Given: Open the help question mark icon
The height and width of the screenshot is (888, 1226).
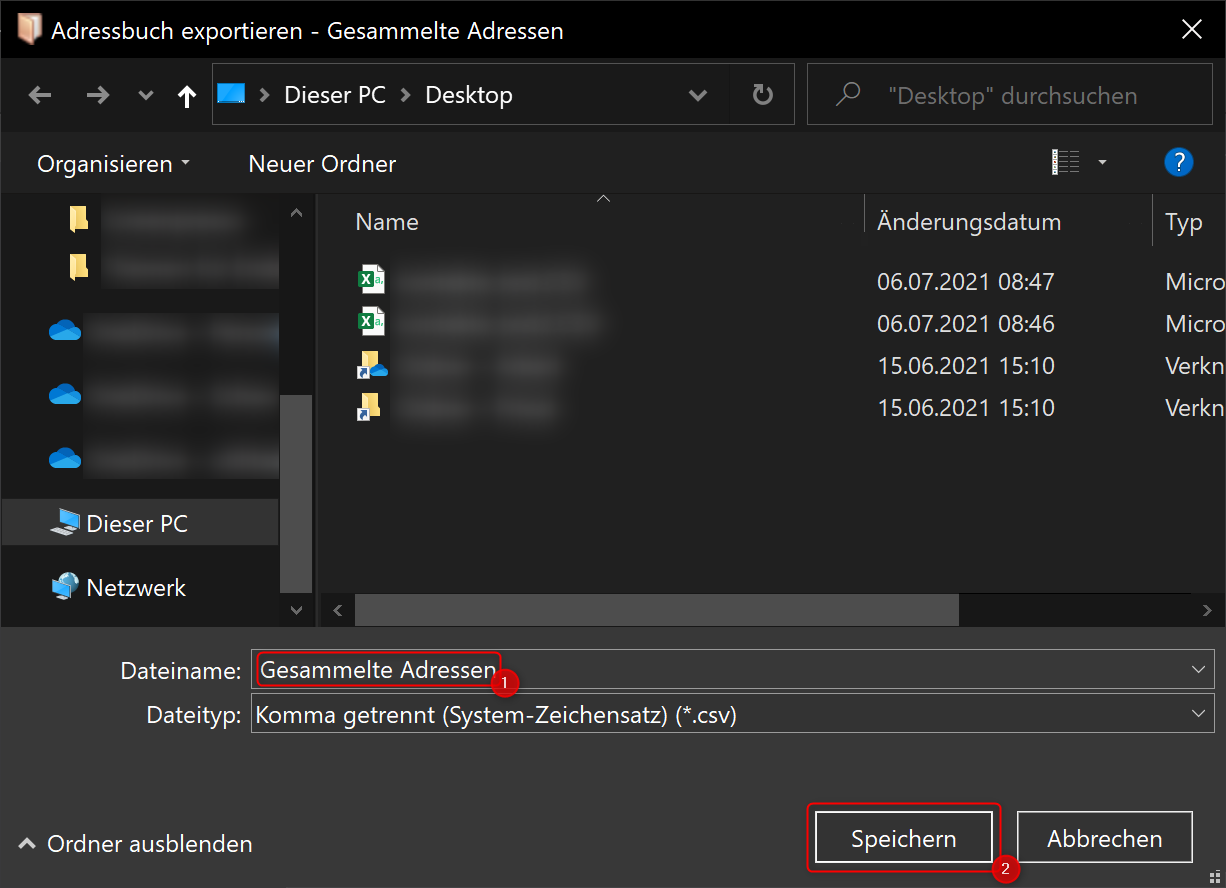Looking at the screenshot, I should click(x=1179, y=162).
